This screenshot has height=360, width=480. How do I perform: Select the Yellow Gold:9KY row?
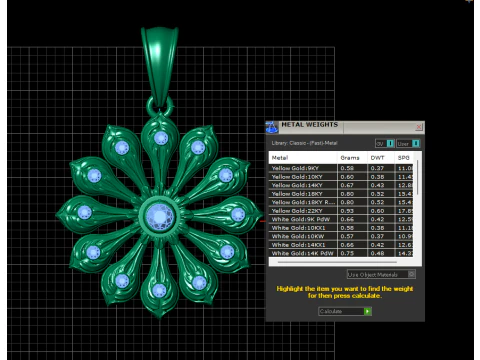tap(341, 168)
